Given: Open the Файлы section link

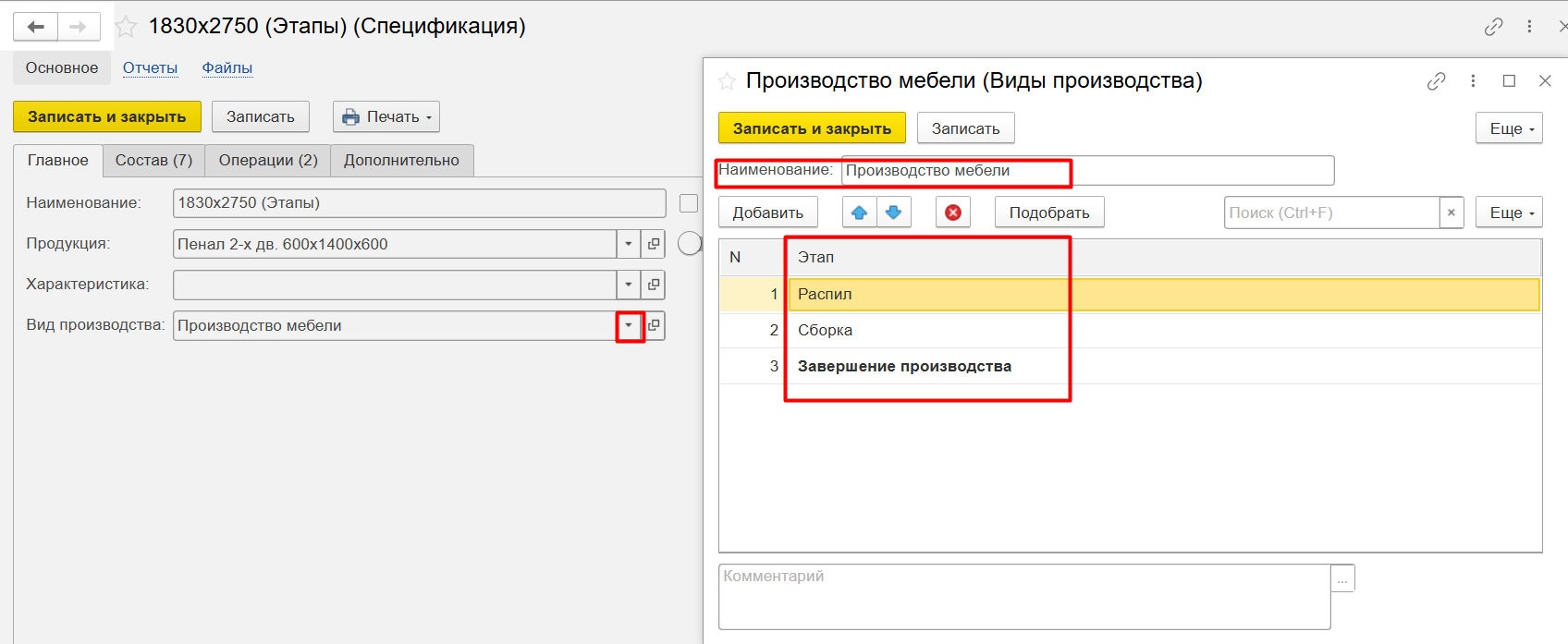Looking at the screenshot, I should [x=227, y=67].
